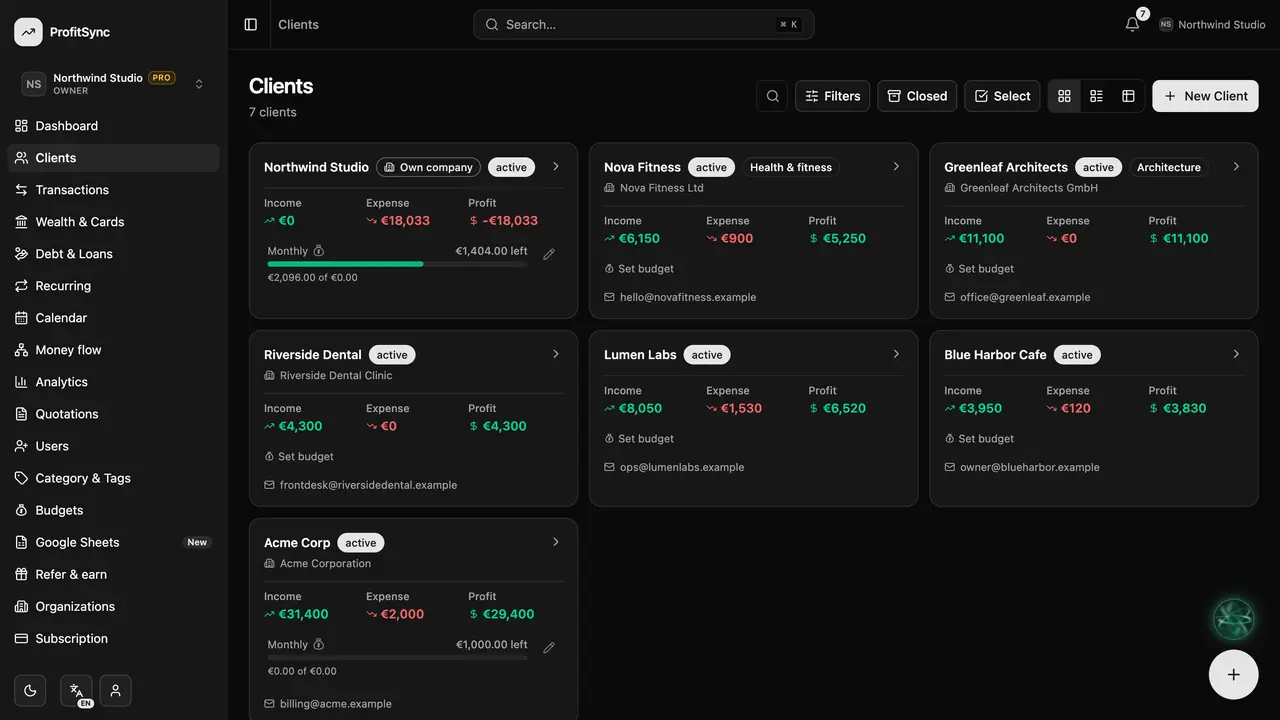Viewport: 1280px width, 720px height.
Task: Toggle dark mode moon icon
Action: coord(30,690)
